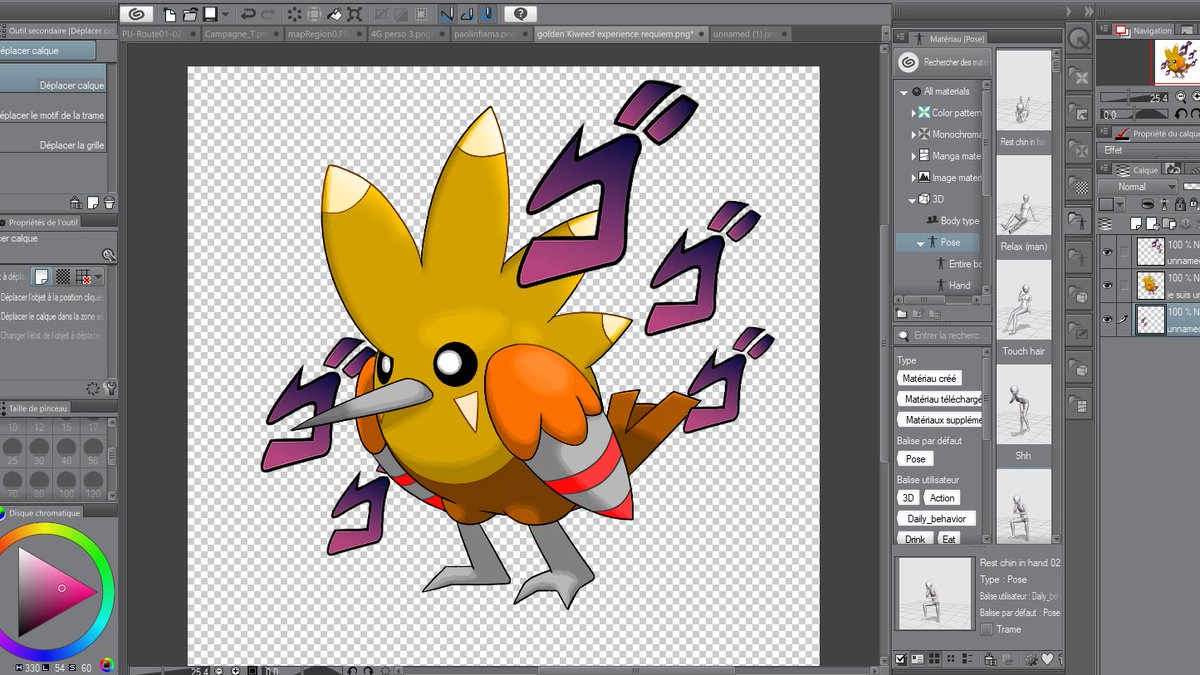The height and width of the screenshot is (675, 1200).
Task: Collapse the 3D material folder
Action: pos(912,200)
